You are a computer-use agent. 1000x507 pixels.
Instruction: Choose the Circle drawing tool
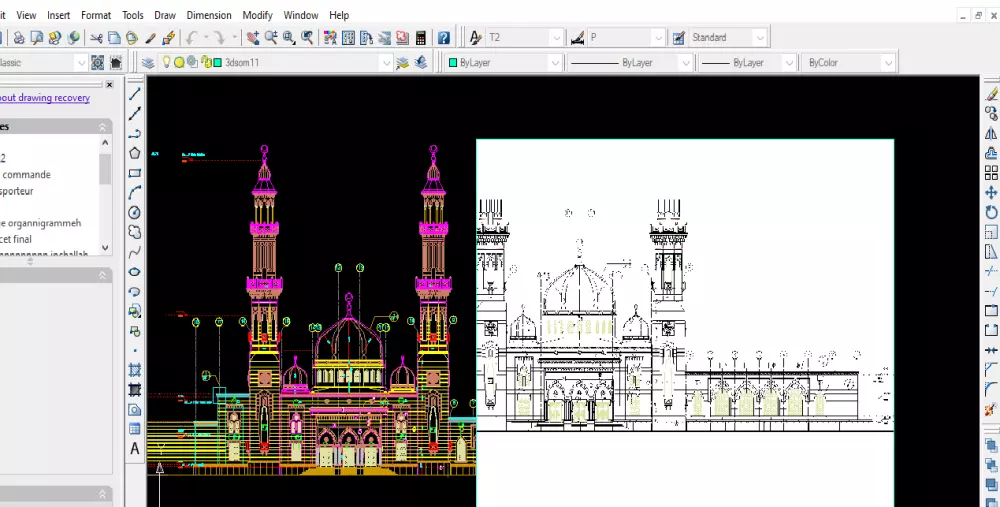coord(135,212)
